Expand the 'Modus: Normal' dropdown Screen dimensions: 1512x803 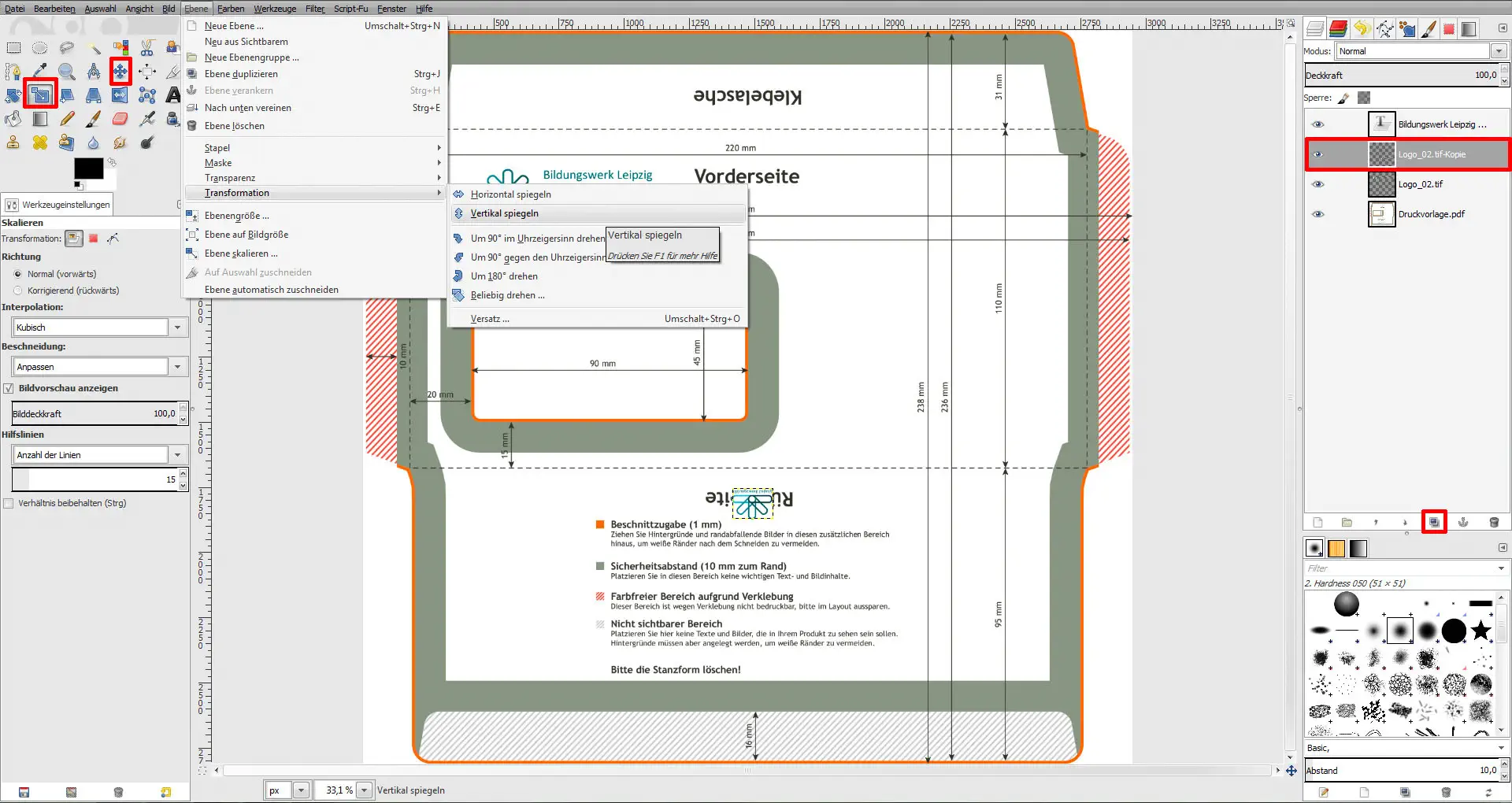tap(1498, 51)
